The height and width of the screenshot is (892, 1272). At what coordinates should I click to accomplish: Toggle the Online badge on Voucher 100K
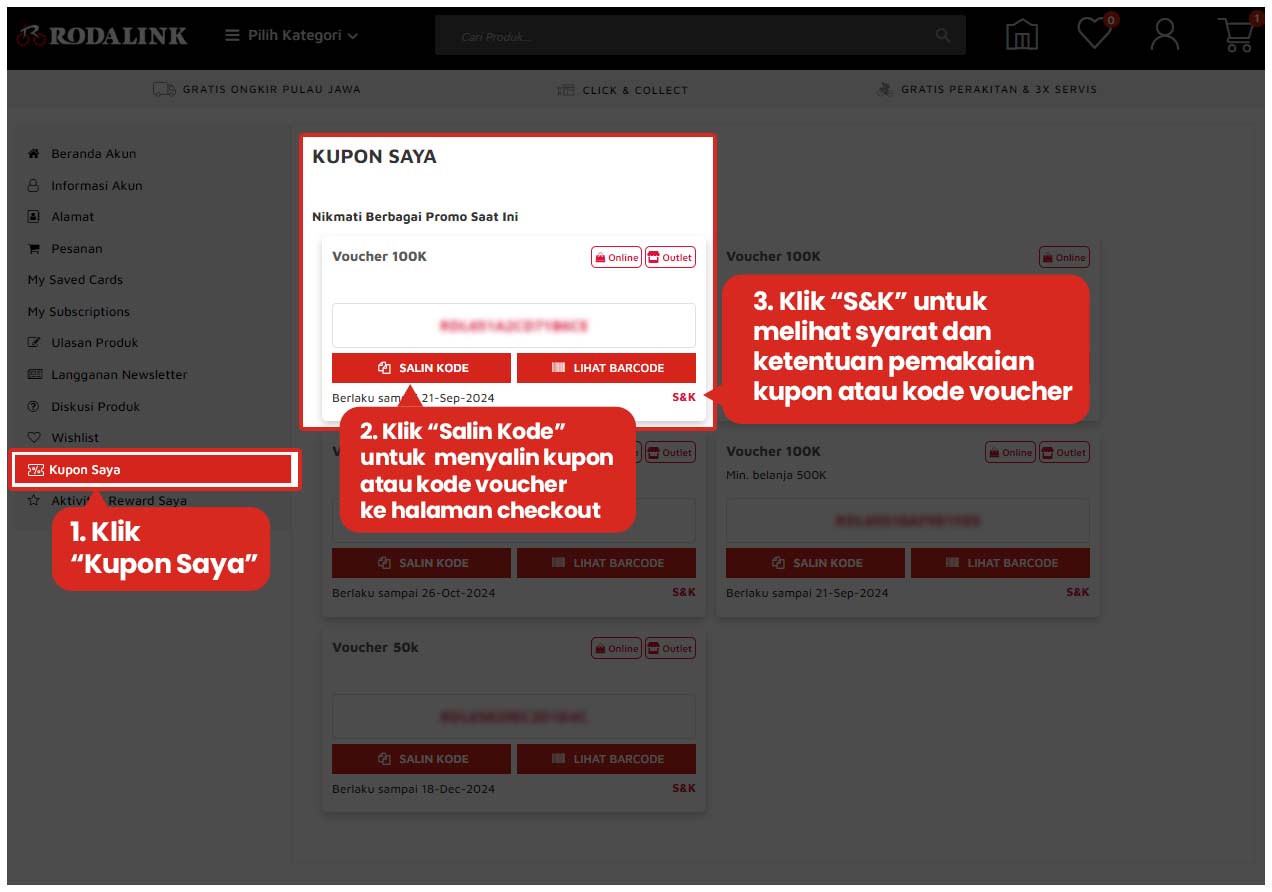click(x=616, y=257)
